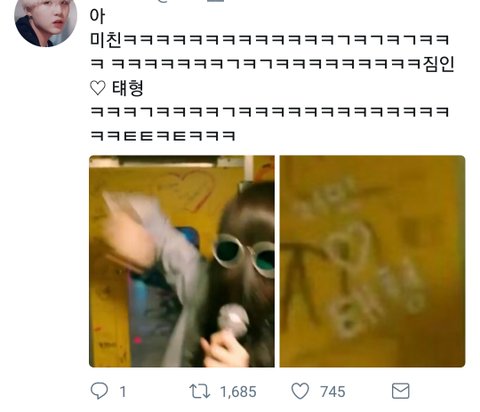Click the 1,685 retweet count
The height and width of the screenshot is (412, 480).
pyautogui.click(x=238, y=392)
